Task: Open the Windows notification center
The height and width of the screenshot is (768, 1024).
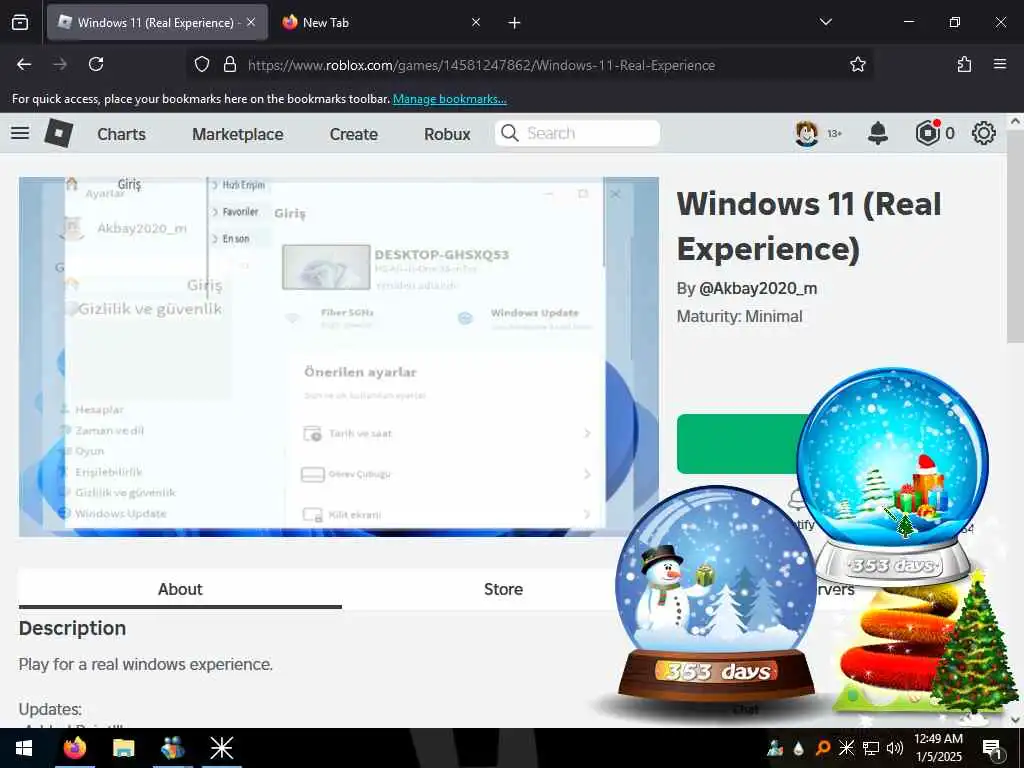Action: [x=992, y=749]
